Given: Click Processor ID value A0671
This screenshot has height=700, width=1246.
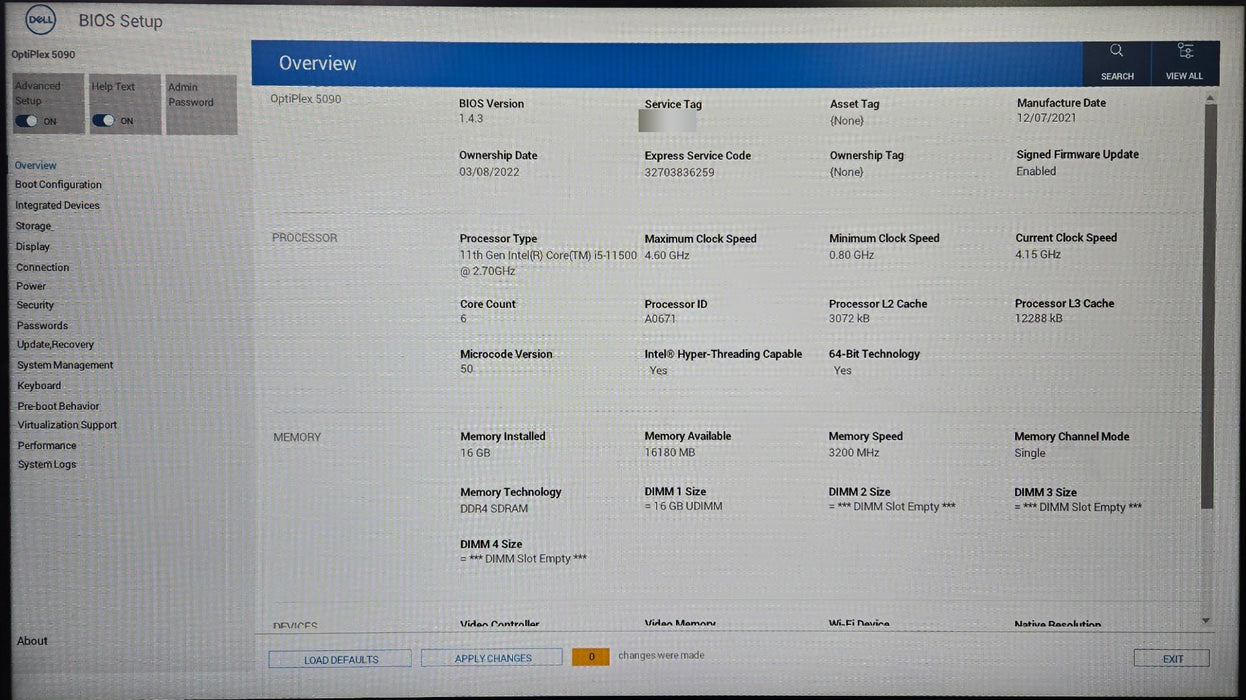Looking at the screenshot, I should [x=660, y=319].
